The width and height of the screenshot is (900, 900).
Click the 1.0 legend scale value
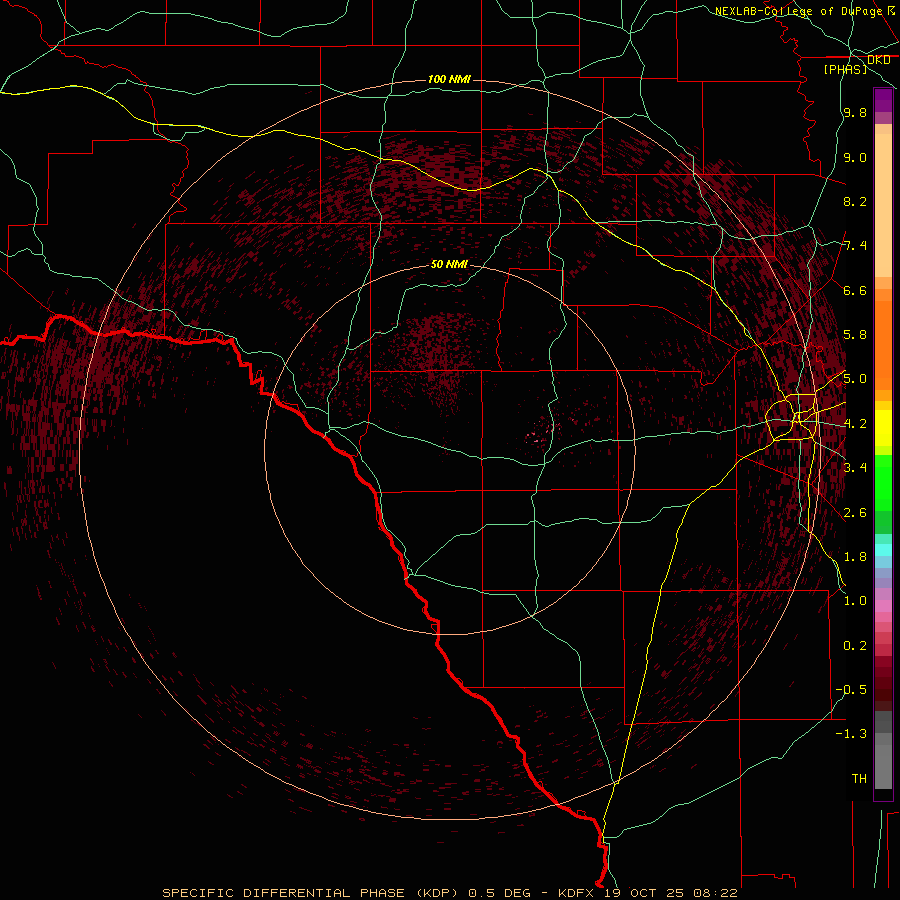point(855,601)
